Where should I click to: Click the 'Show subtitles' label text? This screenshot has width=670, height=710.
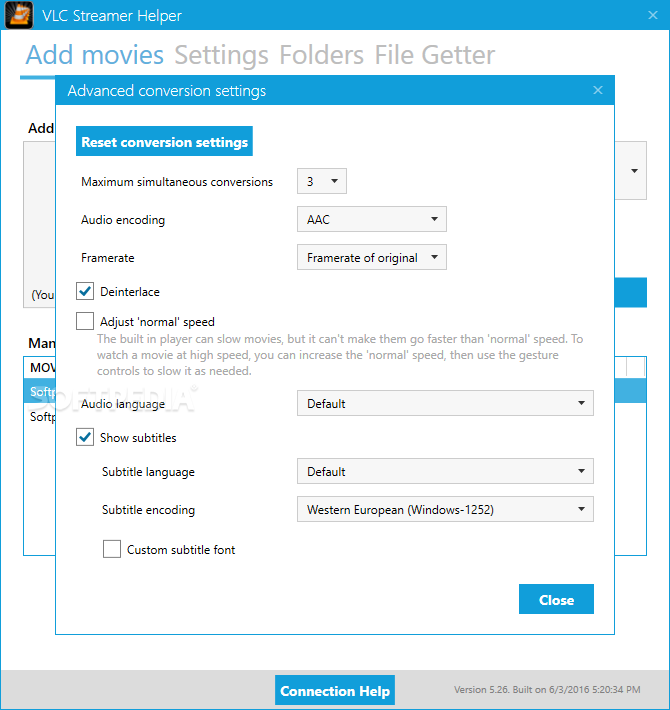point(138,438)
